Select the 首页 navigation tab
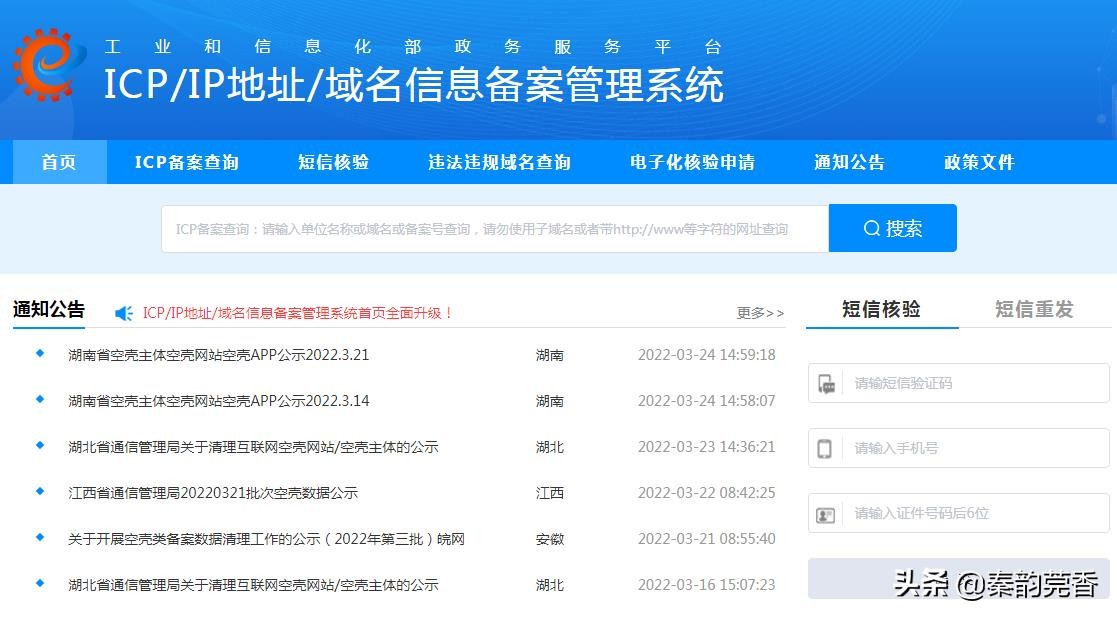Viewport: 1117px width, 617px height. click(58, 162)
